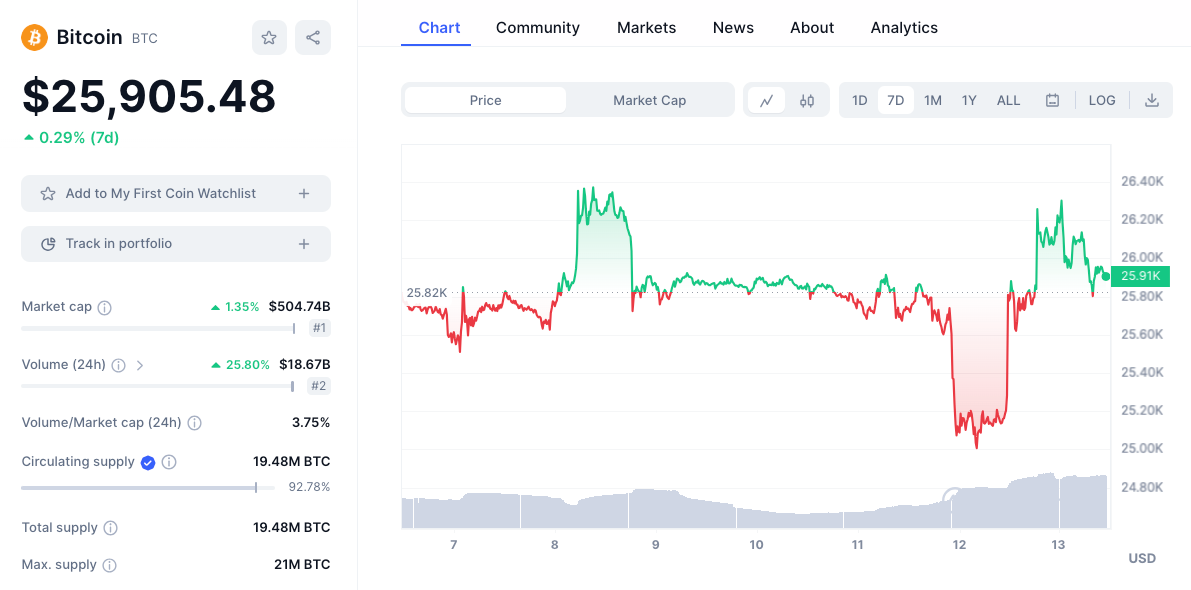Click the 3.75% Volume/Market cap value

pyautogui.click(x=311, y=422)
